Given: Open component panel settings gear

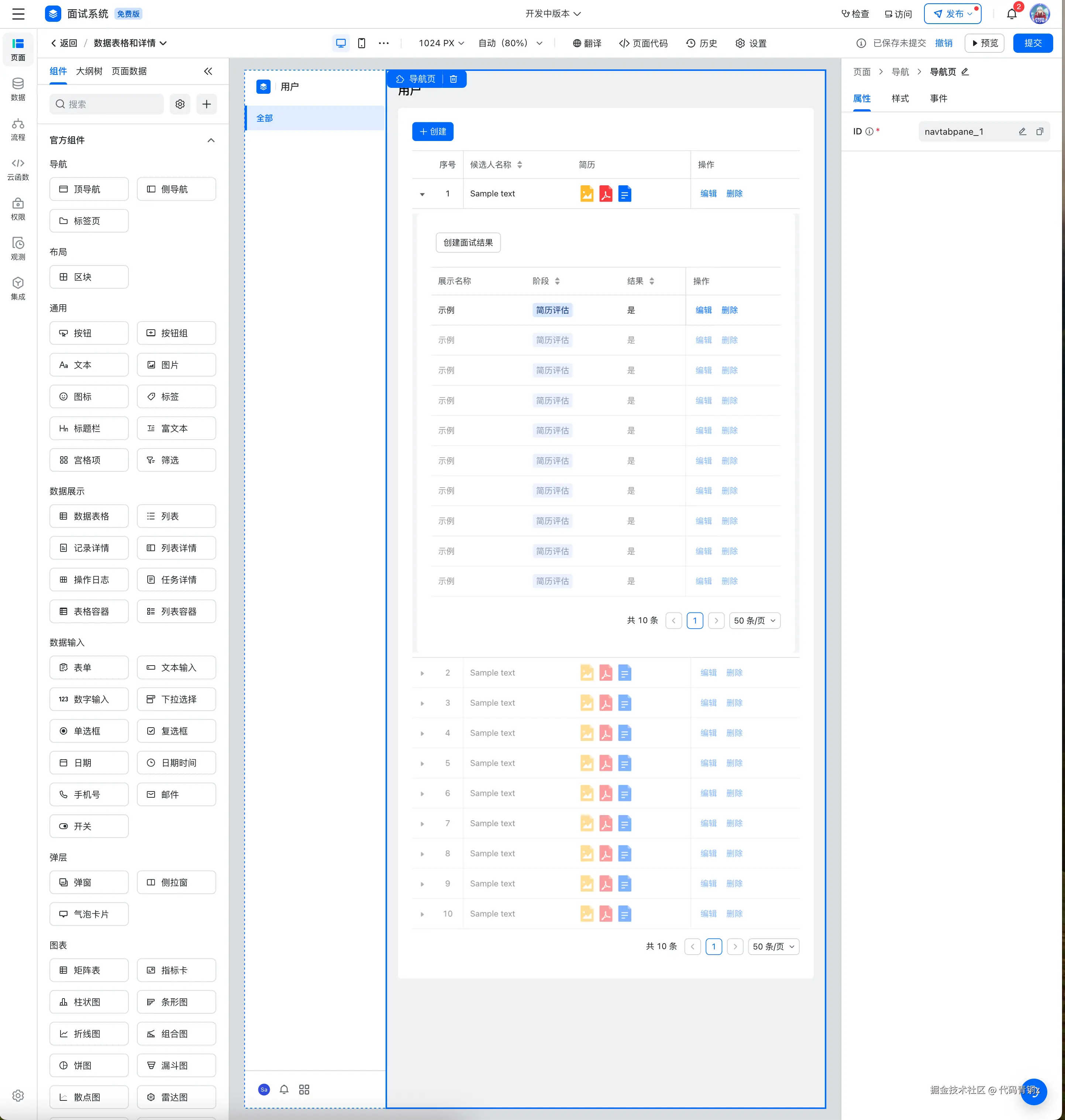Looking at the screenshot, I should click(x=180, y=104).
